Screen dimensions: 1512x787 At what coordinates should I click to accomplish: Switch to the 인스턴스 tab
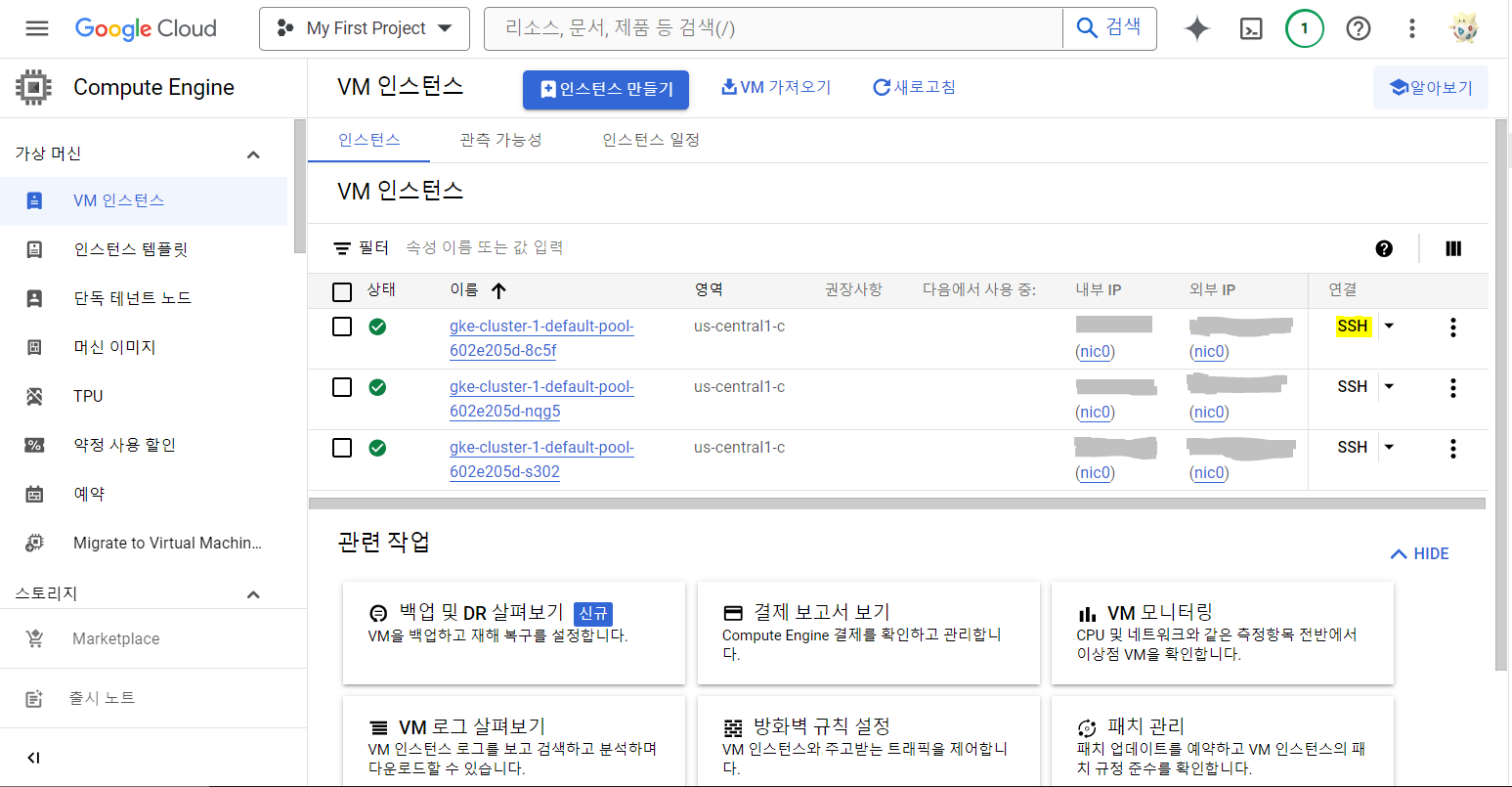tap(368, 140)
